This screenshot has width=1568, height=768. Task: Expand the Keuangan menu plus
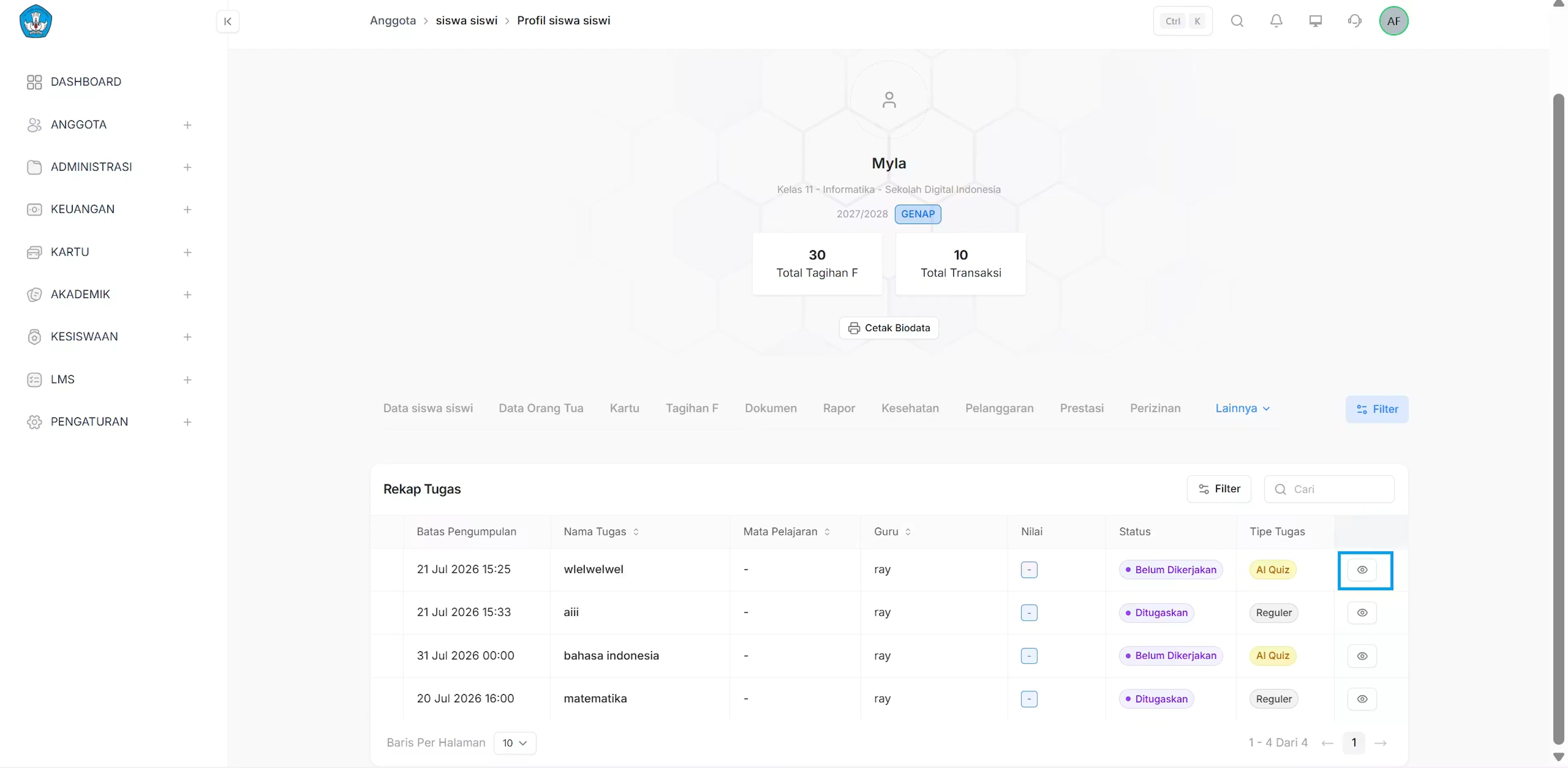(x=187, y=209)
